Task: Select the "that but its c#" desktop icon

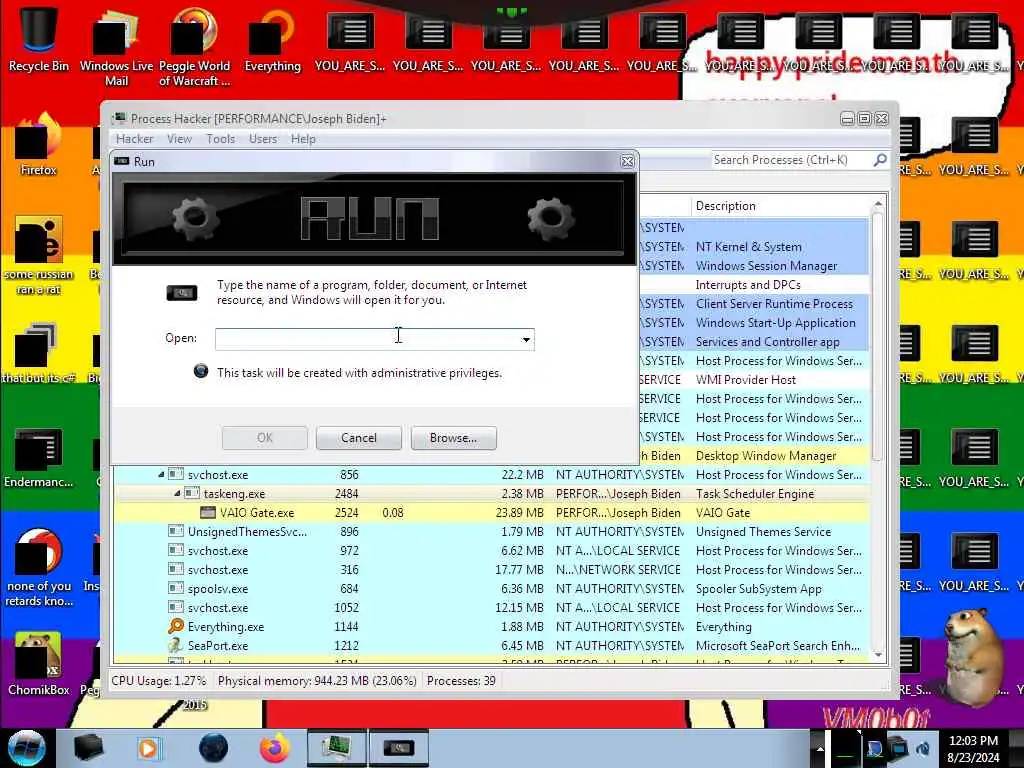Action: point(39,353)
